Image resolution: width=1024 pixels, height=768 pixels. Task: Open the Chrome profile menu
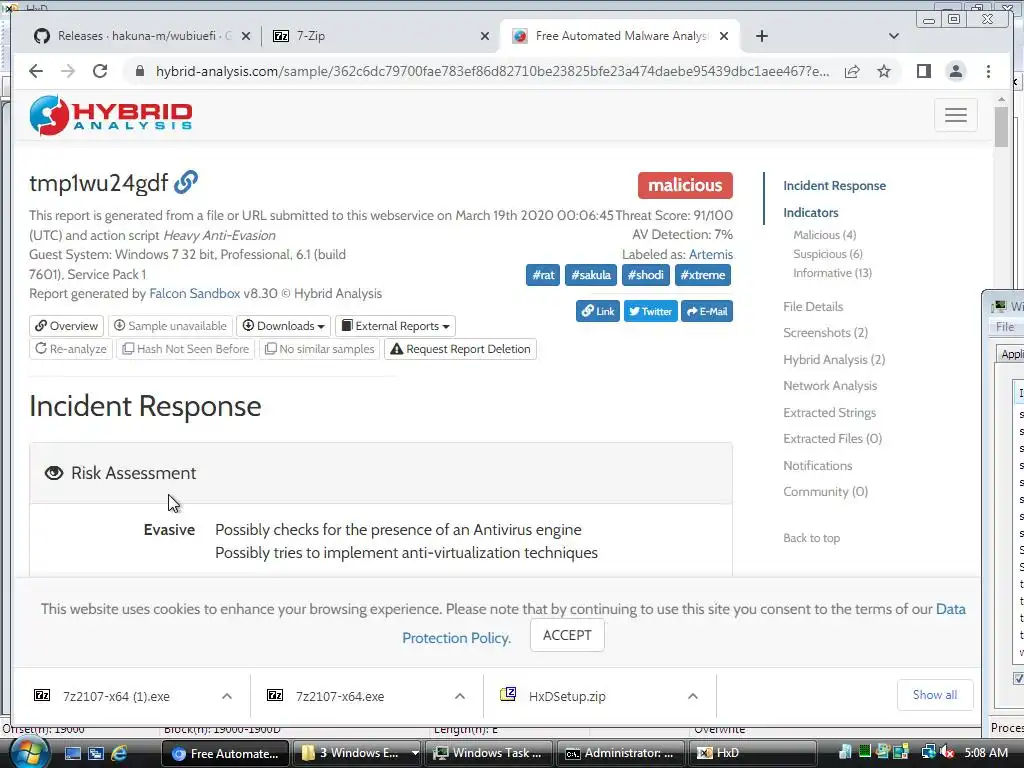pyautogui.click(x=955, y=71)
